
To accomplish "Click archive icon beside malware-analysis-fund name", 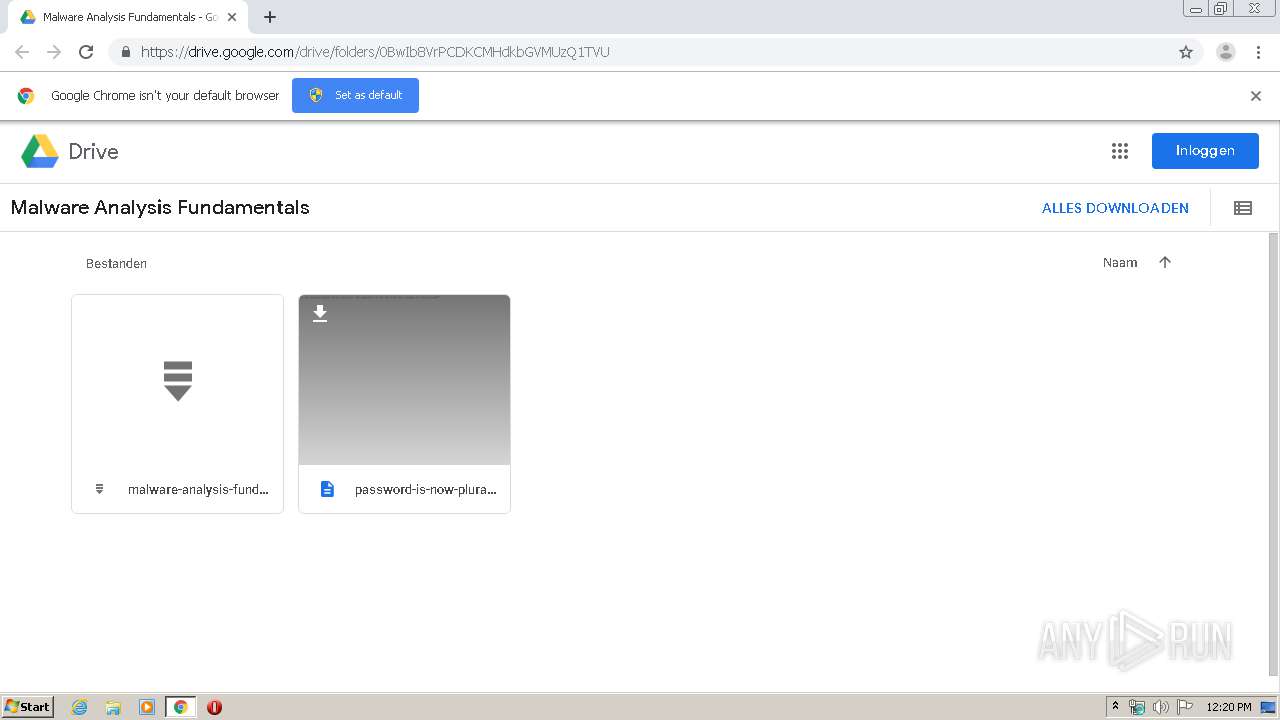I will [x=99, y=489].
